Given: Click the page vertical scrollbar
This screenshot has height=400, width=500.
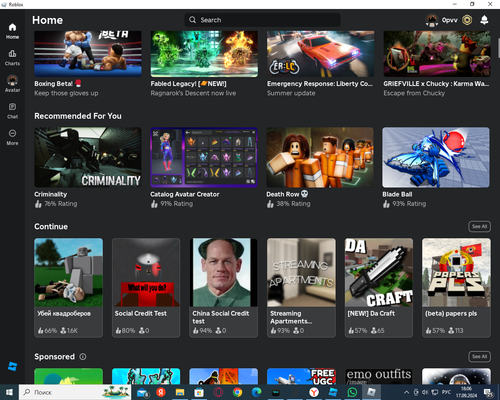Looking at the screenshot, I should coord(499,48).
